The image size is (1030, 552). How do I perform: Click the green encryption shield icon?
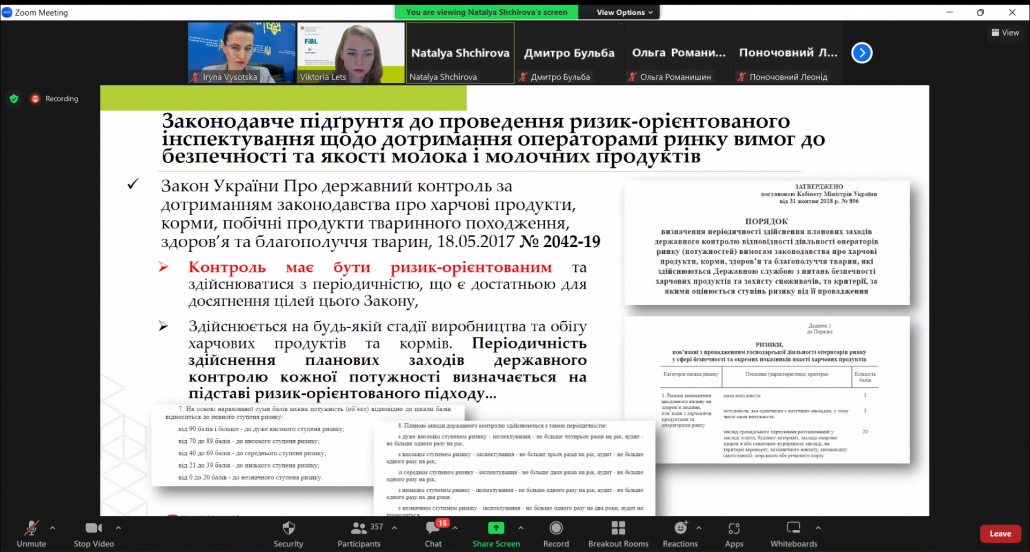click(x=14, y=99)
